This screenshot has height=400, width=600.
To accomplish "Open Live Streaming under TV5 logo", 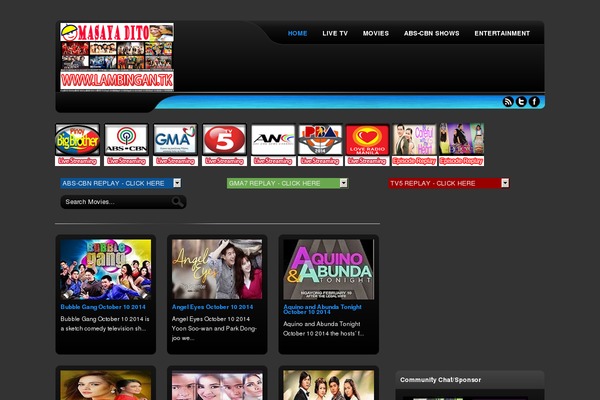I will tap(224, 161).
